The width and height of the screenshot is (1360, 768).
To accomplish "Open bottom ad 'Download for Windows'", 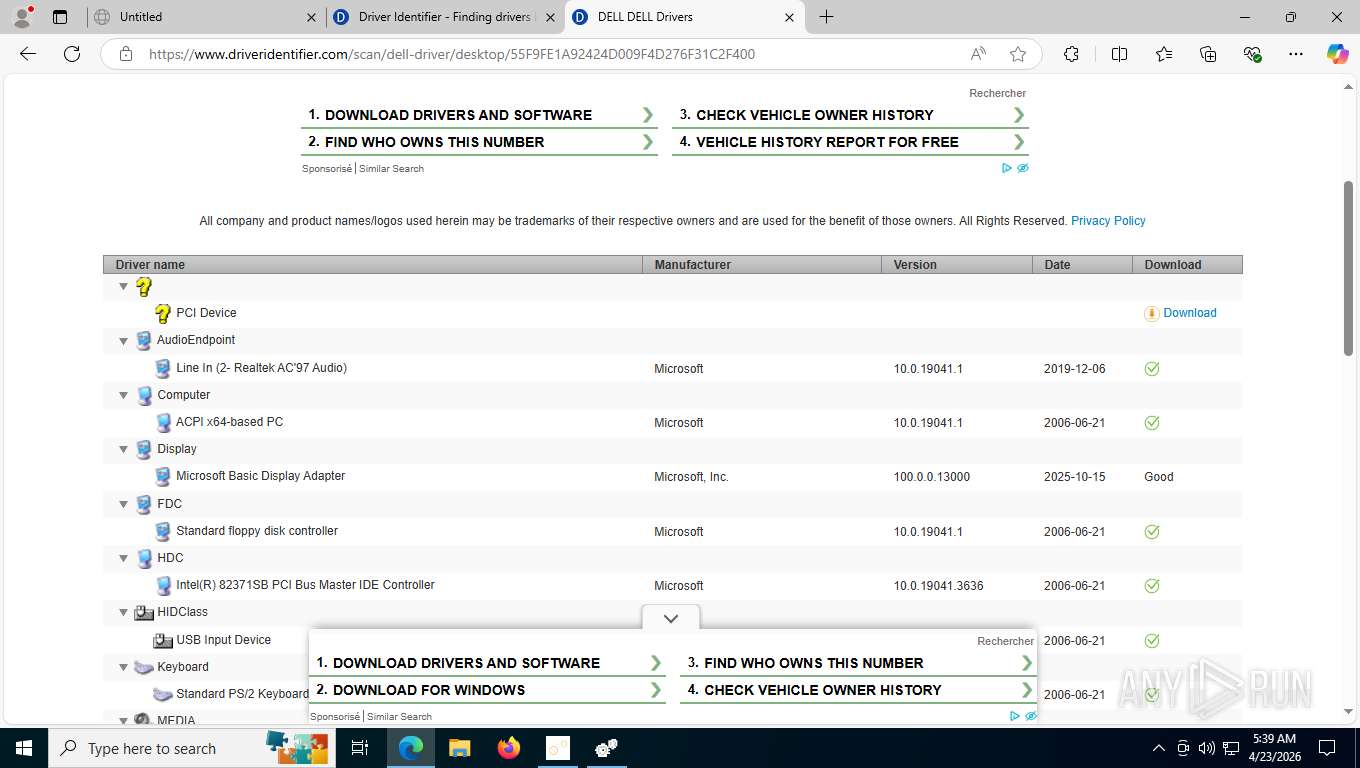I will (x=487, y=690).
